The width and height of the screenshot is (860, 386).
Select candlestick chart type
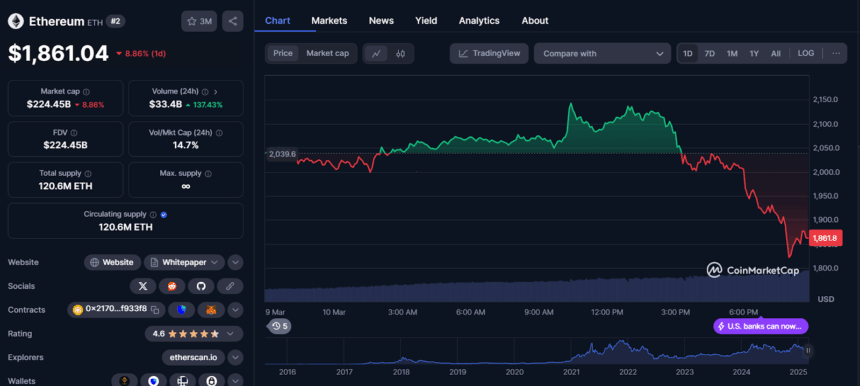coord(401,54)
